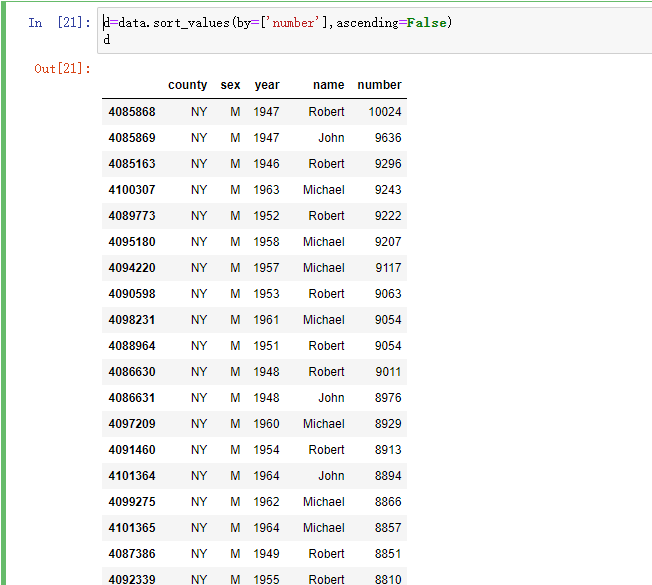
Task: Click name Robert in row 4090598
Action: click(x=326, y=294)
